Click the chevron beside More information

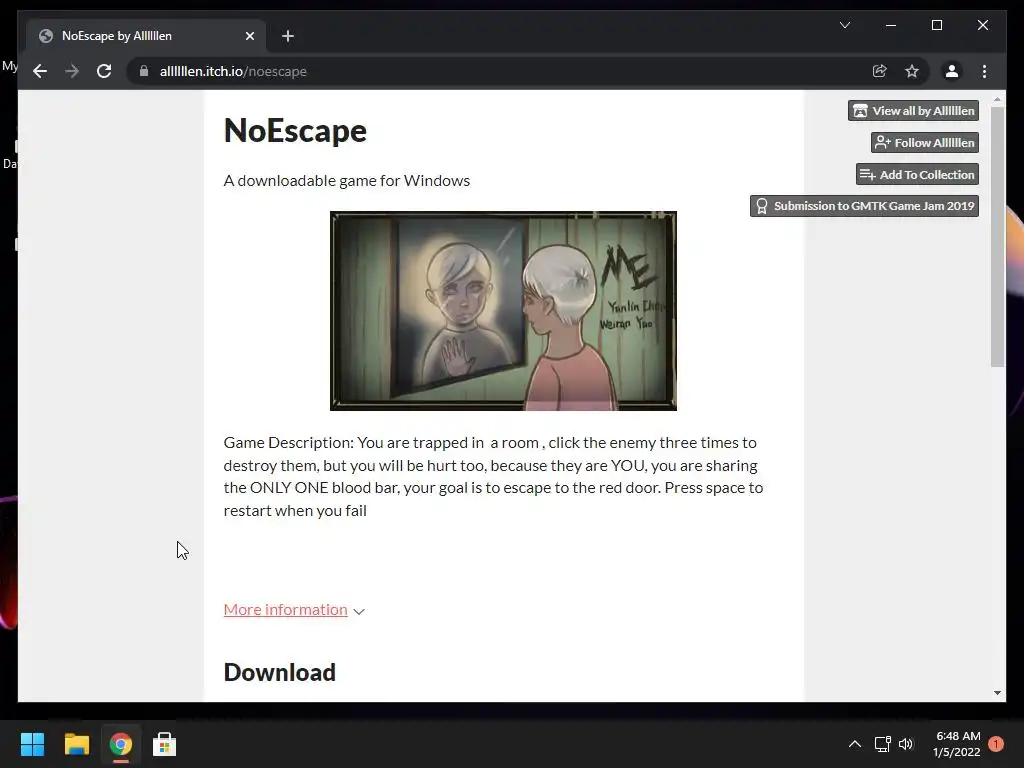359,611
